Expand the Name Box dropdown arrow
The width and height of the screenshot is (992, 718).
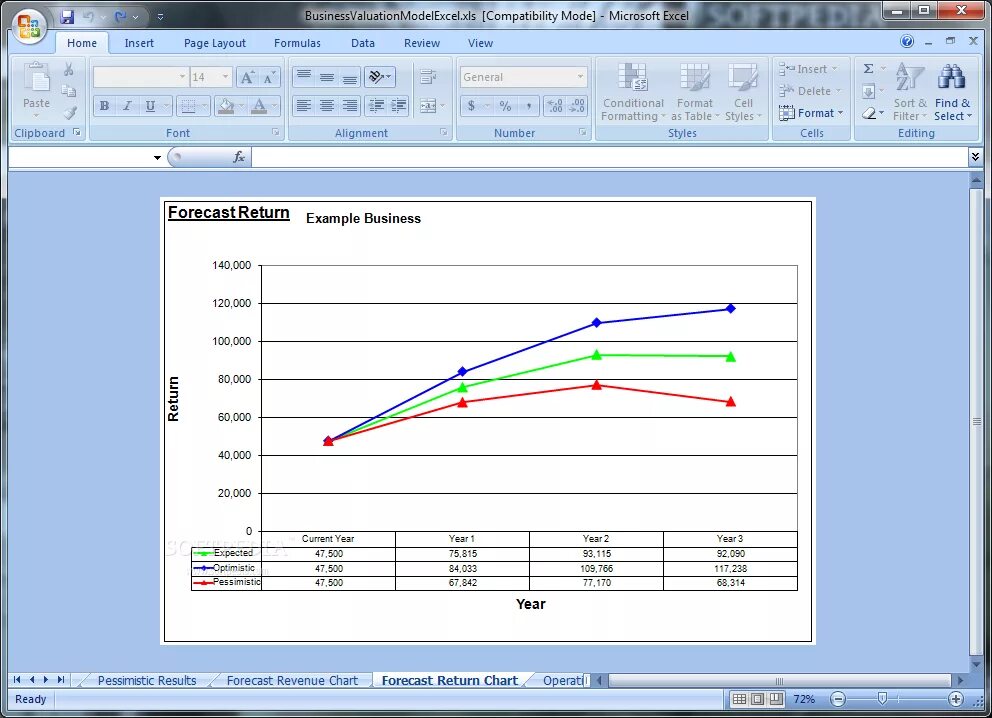[157, 158]
